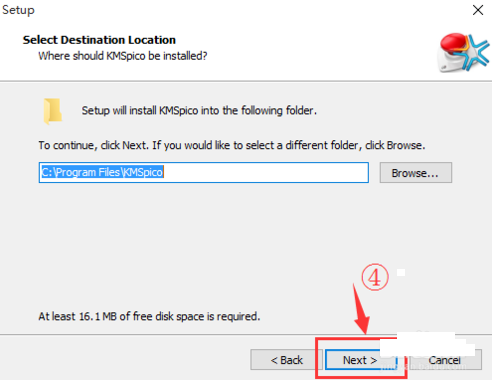This screenshot has width=492, height=380.
Task: Open the Browse... folder dialog
Action: pos(416,173)
